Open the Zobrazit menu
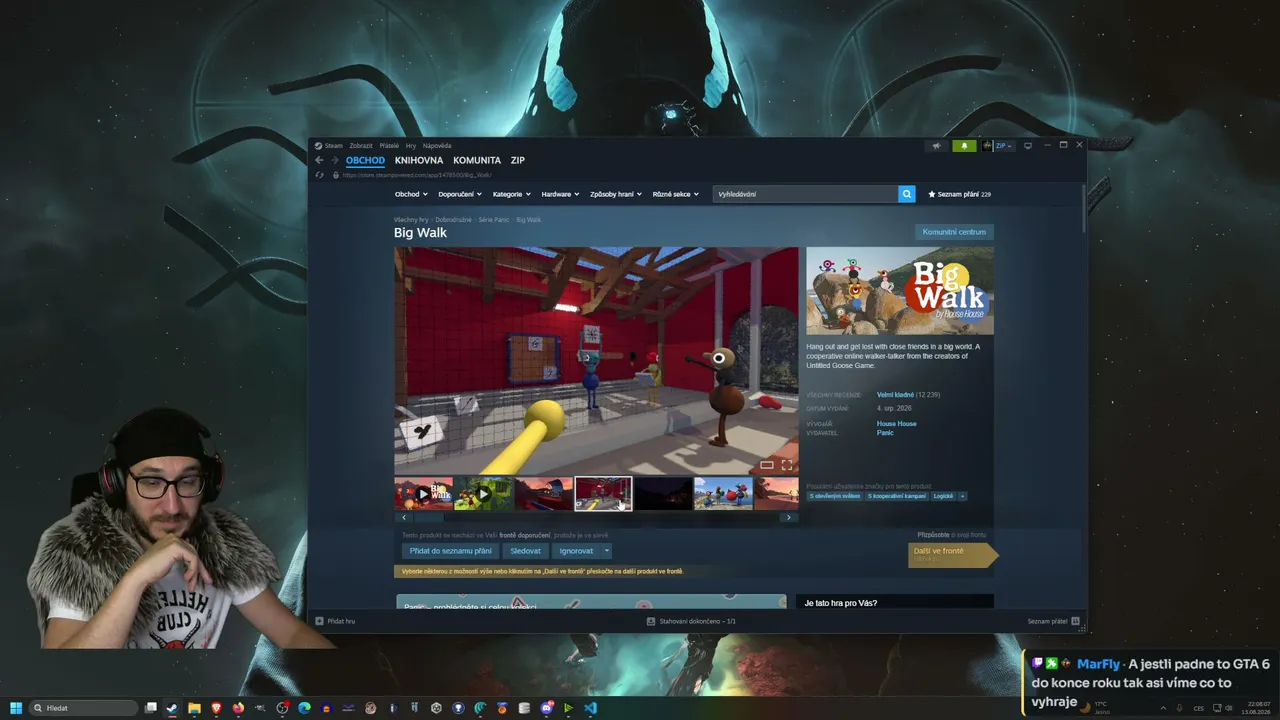This screenshot has height=720, width=1280. pyautogui.click(x=361, y=146)
